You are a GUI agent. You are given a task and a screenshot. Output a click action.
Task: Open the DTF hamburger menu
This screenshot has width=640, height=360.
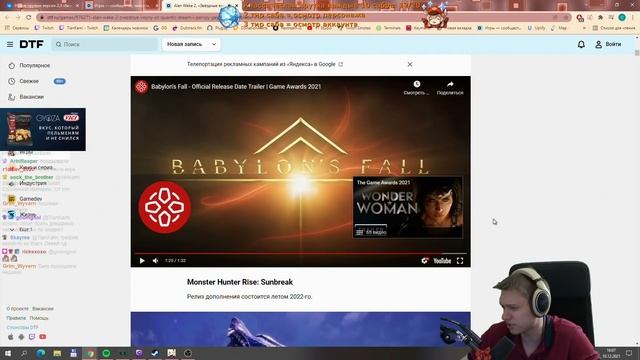point(10,44)
